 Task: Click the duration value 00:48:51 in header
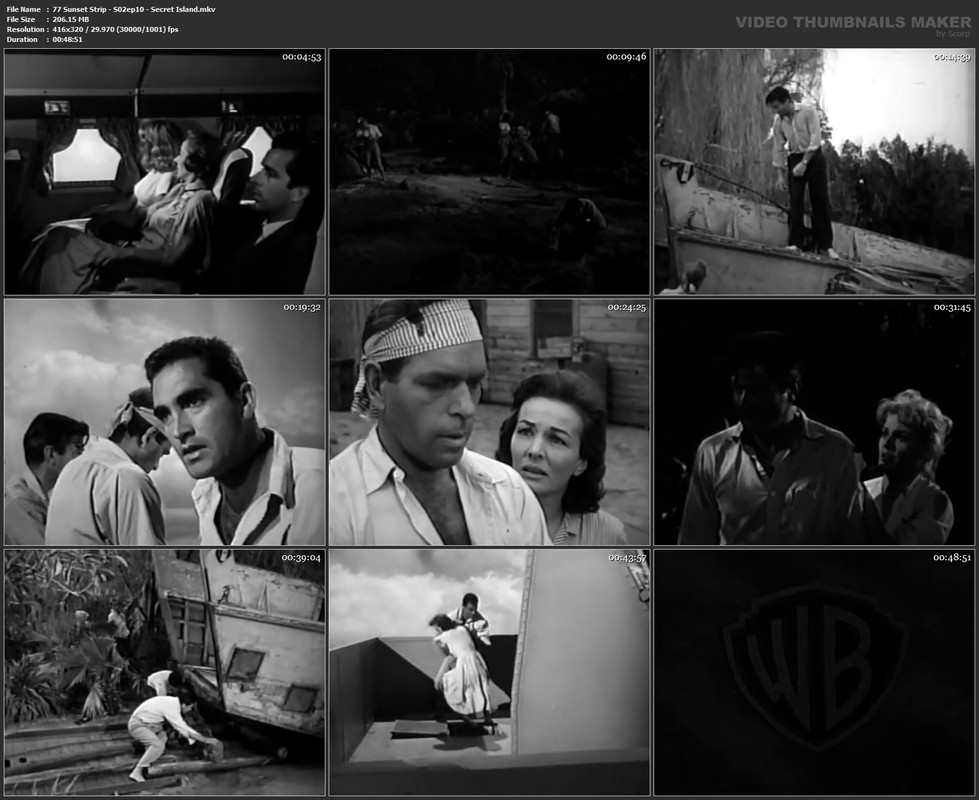tap(67, 39)
